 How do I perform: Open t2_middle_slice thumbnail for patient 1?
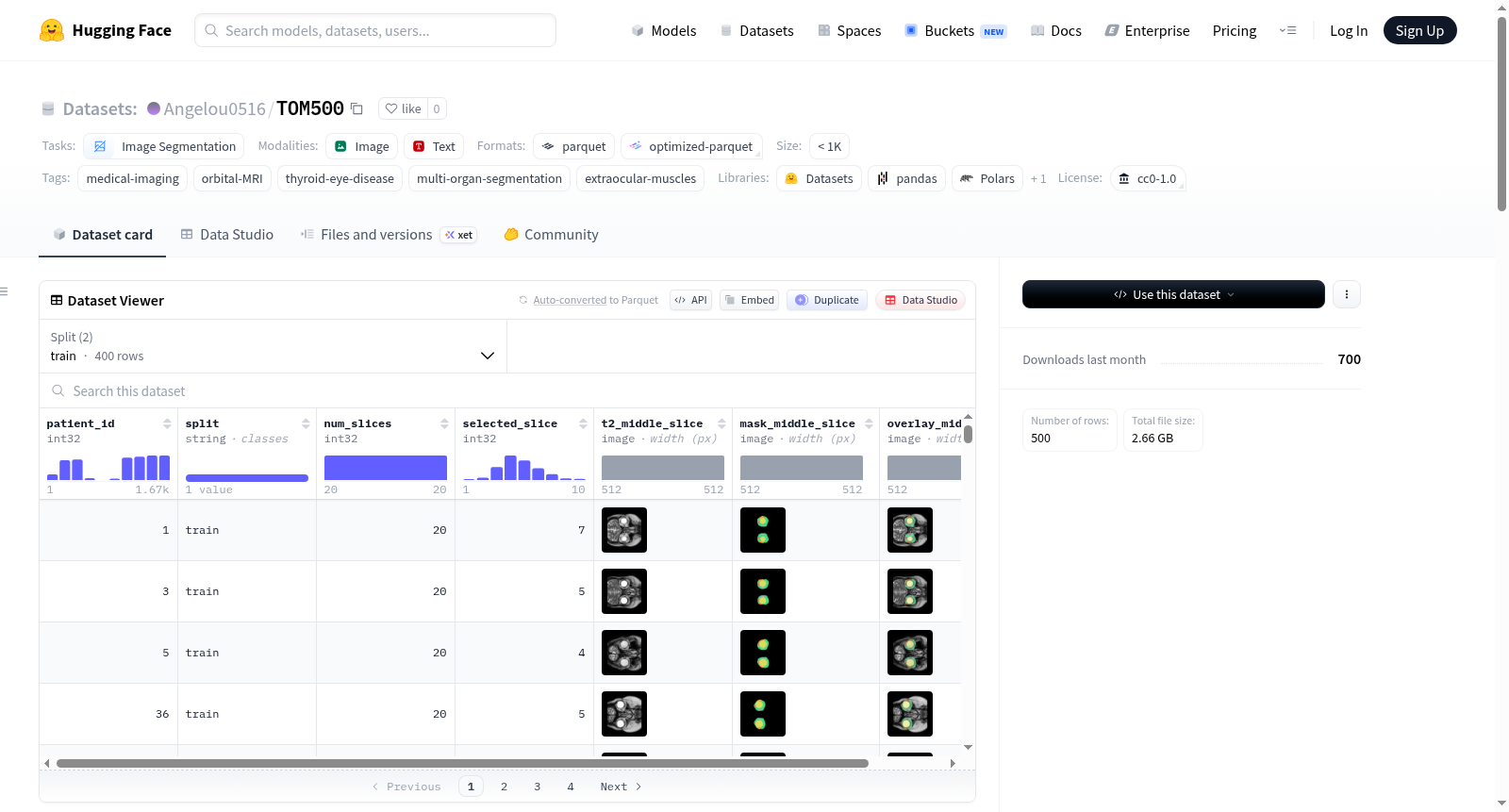624,530
